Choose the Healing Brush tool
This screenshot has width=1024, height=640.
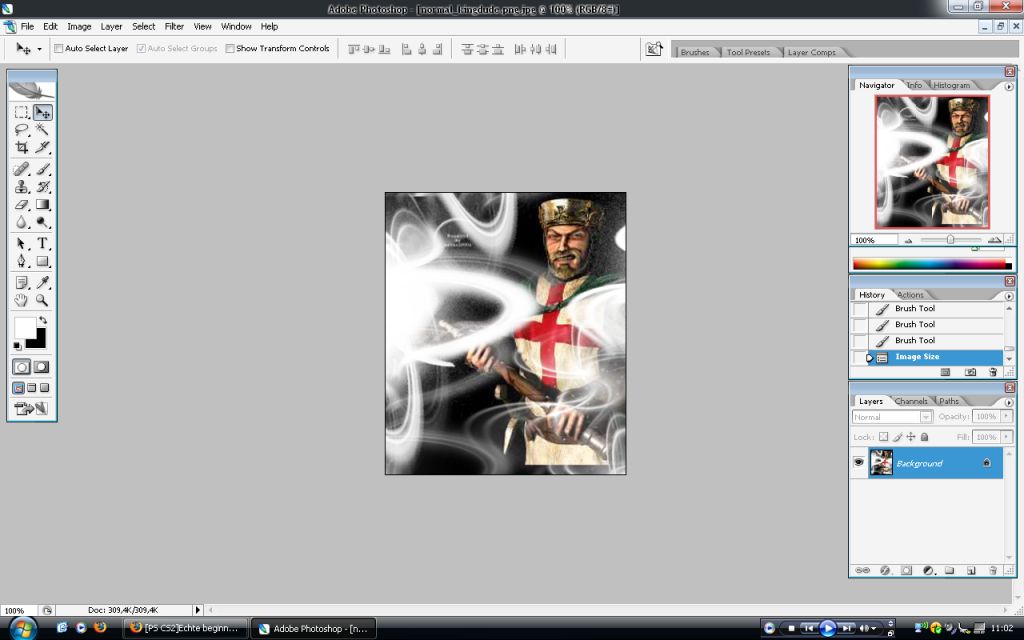click(x=22, y=169)
